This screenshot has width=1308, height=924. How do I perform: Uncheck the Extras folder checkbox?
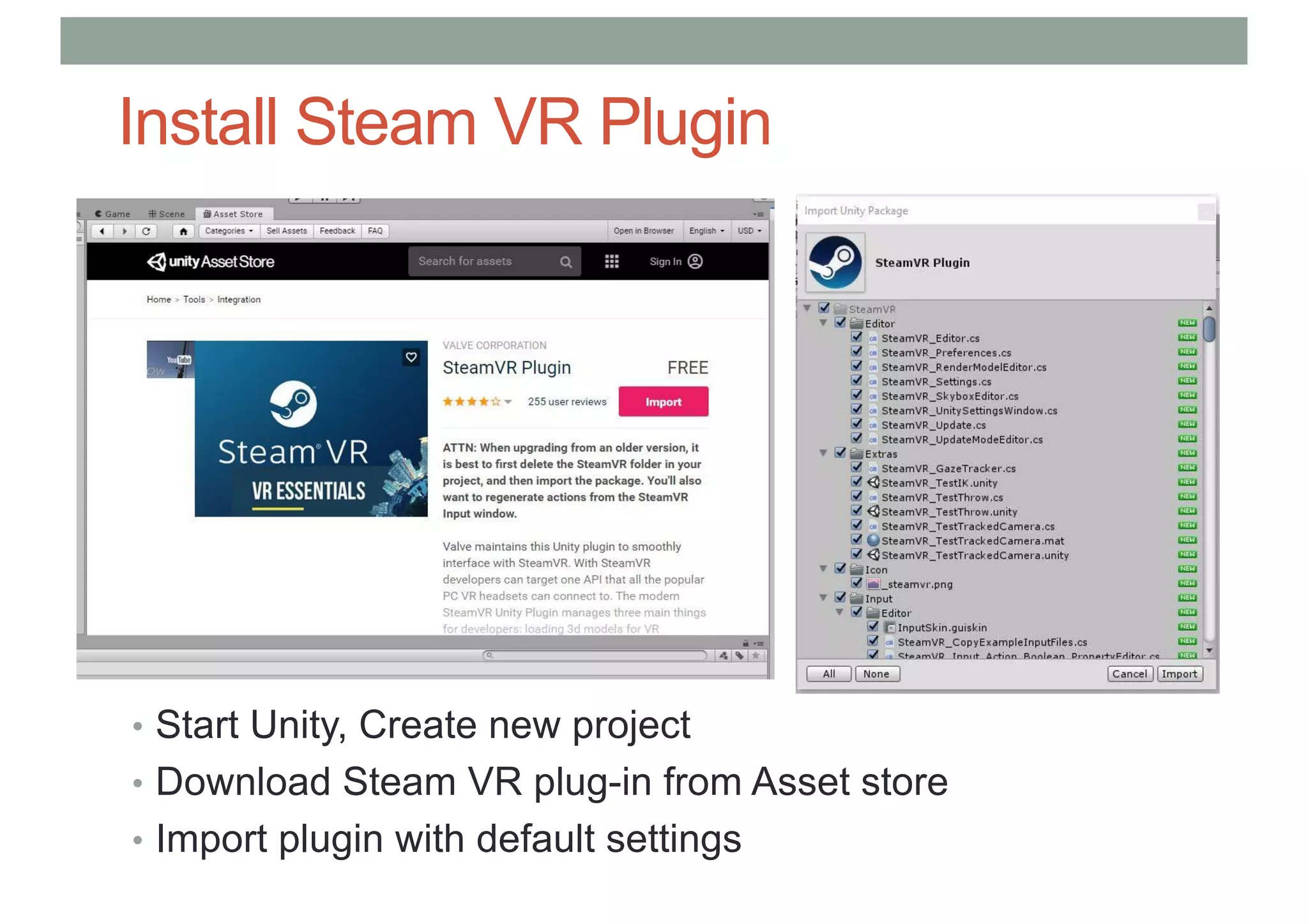coord(840,453)
